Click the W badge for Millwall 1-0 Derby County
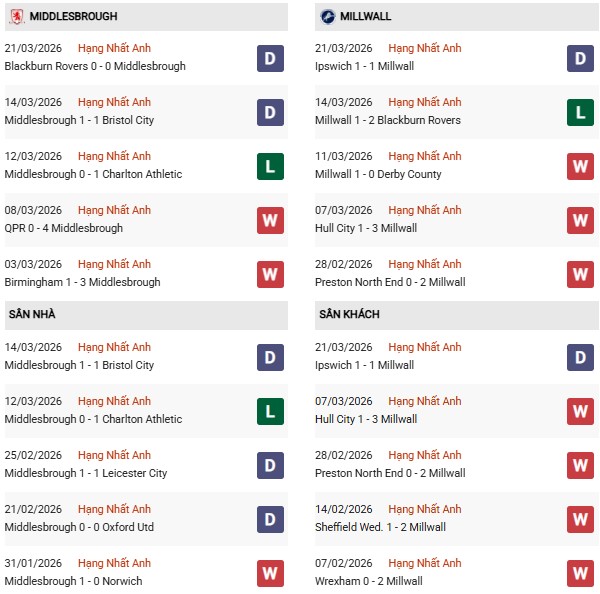 pos(580,166)
